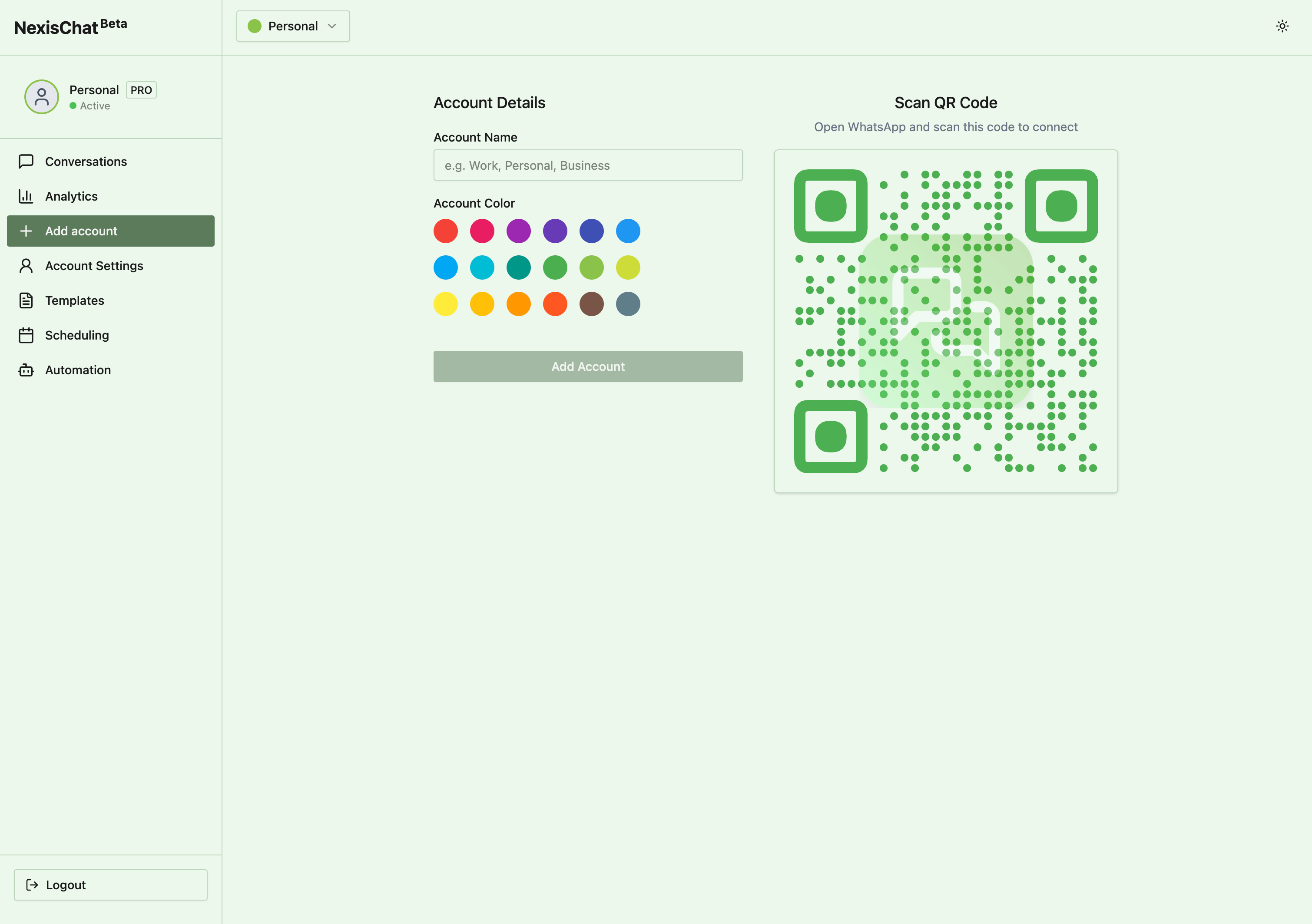This screenshot has height=924, width=1312.
Task: Click the Active status text
Action: point(95,106)
